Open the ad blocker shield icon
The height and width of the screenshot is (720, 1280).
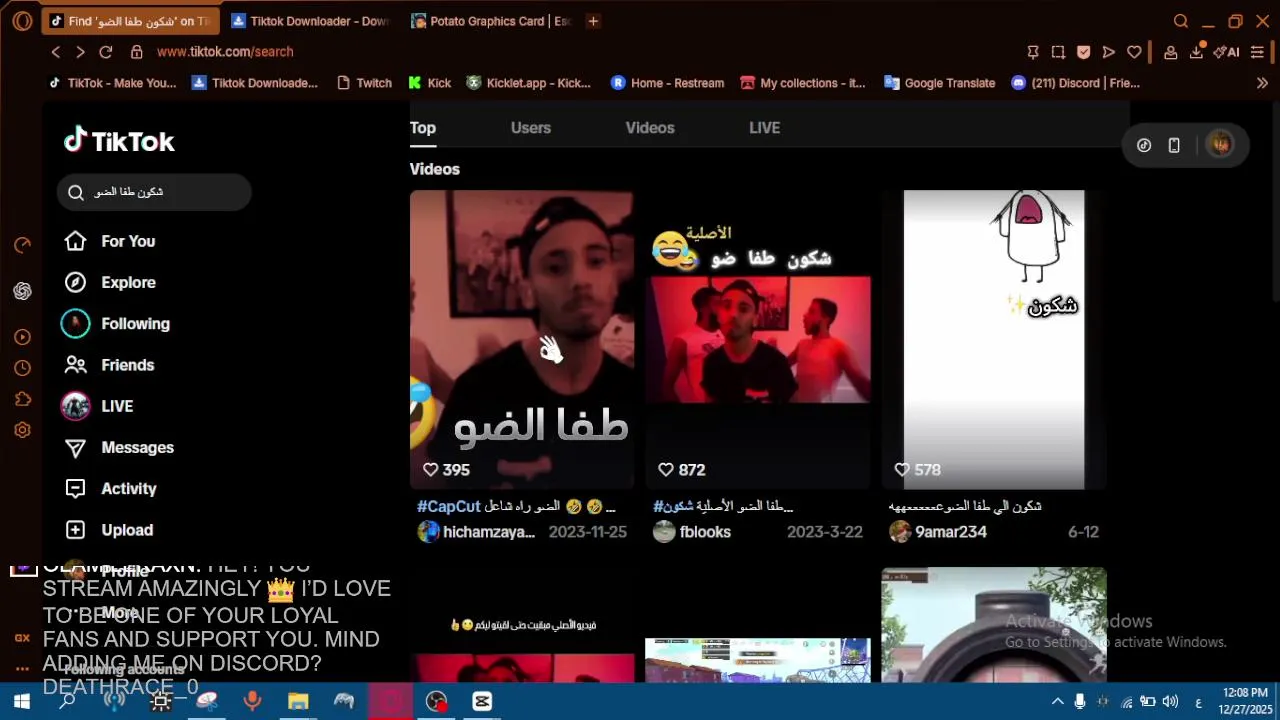[x=1084, y=52]
